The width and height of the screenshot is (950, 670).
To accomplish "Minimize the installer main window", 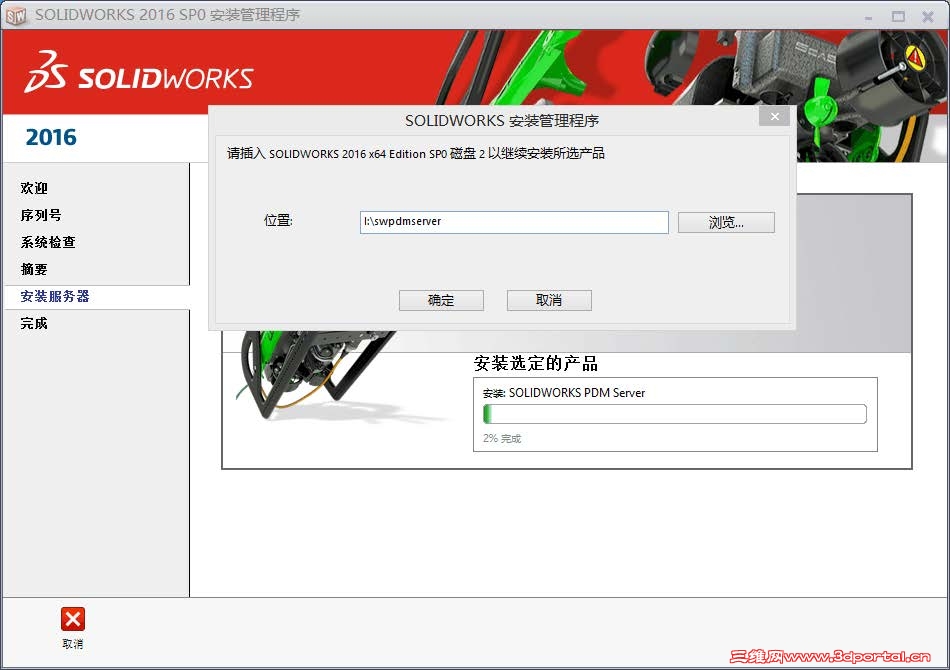I will [x=868, y=17].
